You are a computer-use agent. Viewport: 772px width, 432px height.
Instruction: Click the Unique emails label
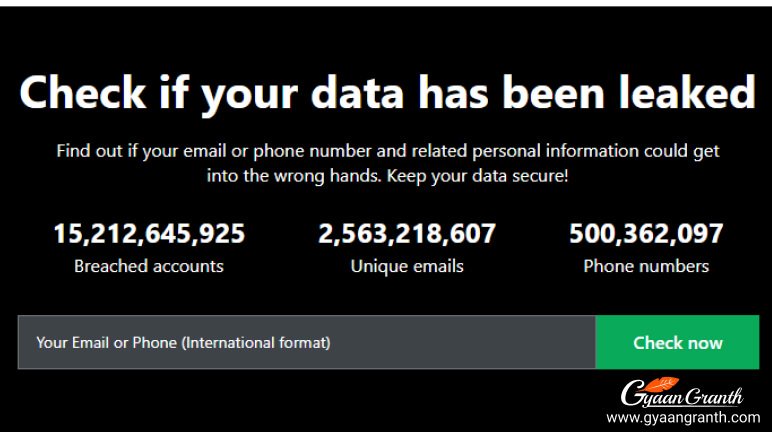pos(407,266)
